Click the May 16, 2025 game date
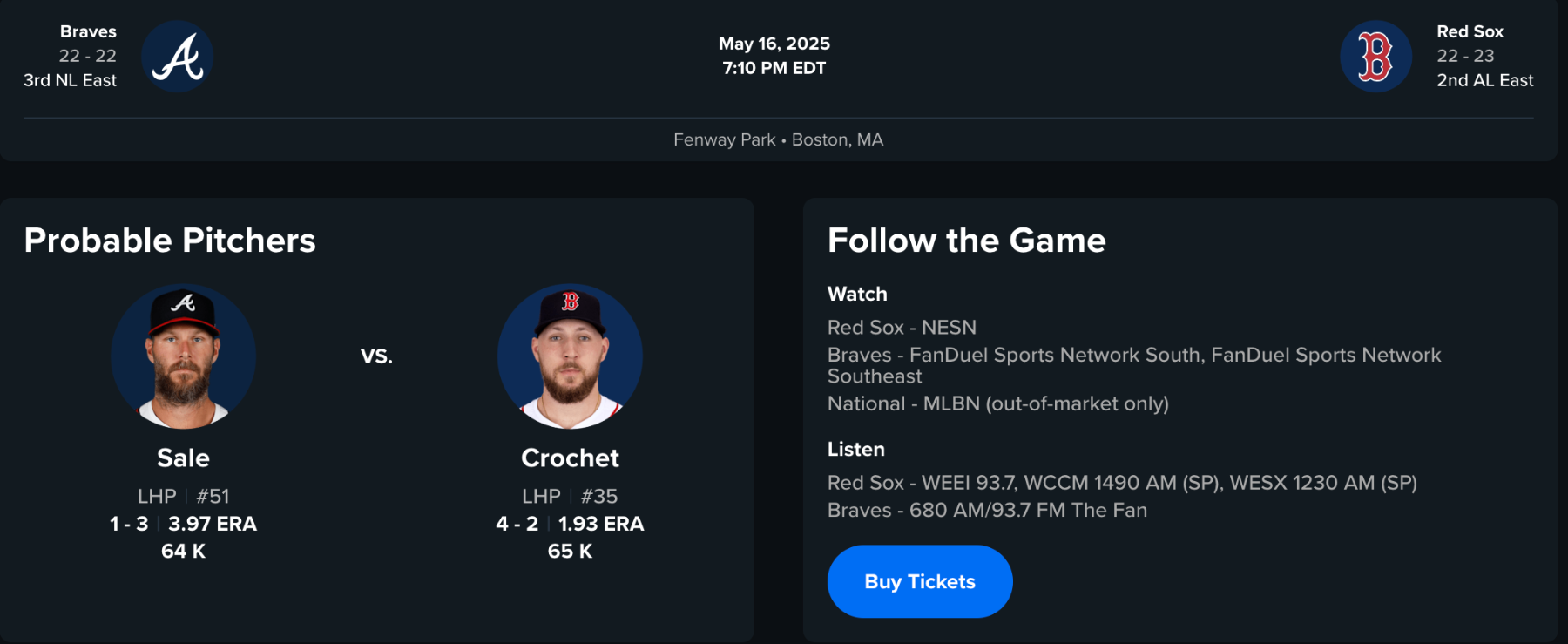The image size is (1568, 644). [x=774, y=44]
